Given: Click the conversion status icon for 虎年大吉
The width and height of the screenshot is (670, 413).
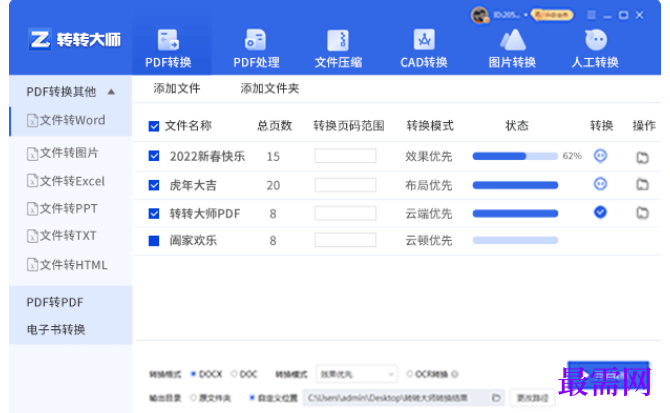Looking at the screenshot, I should point(600,184).
